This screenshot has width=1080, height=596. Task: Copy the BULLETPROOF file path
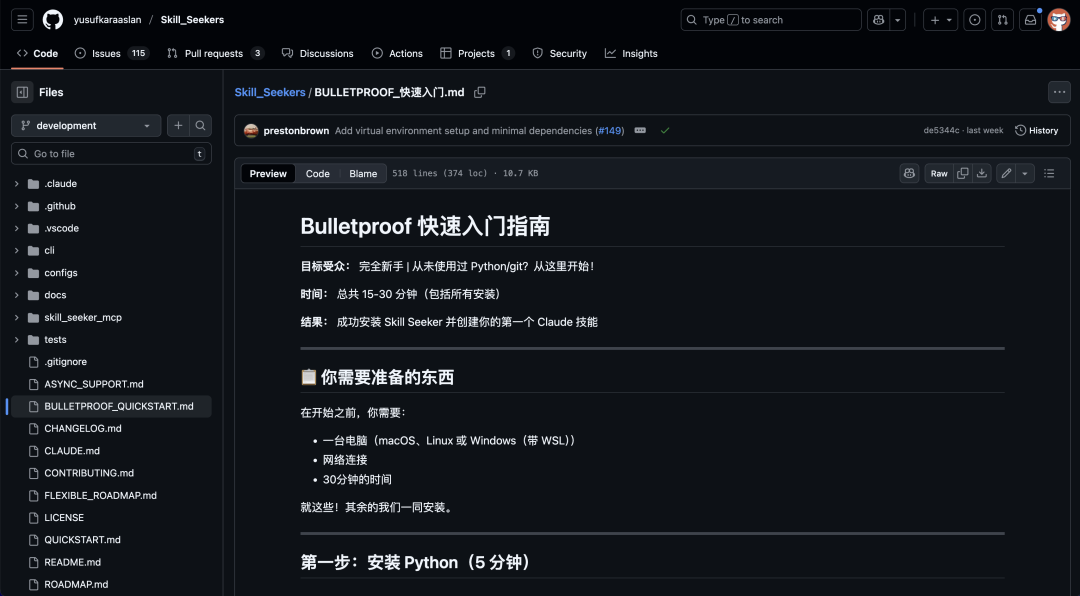[481, 92]
